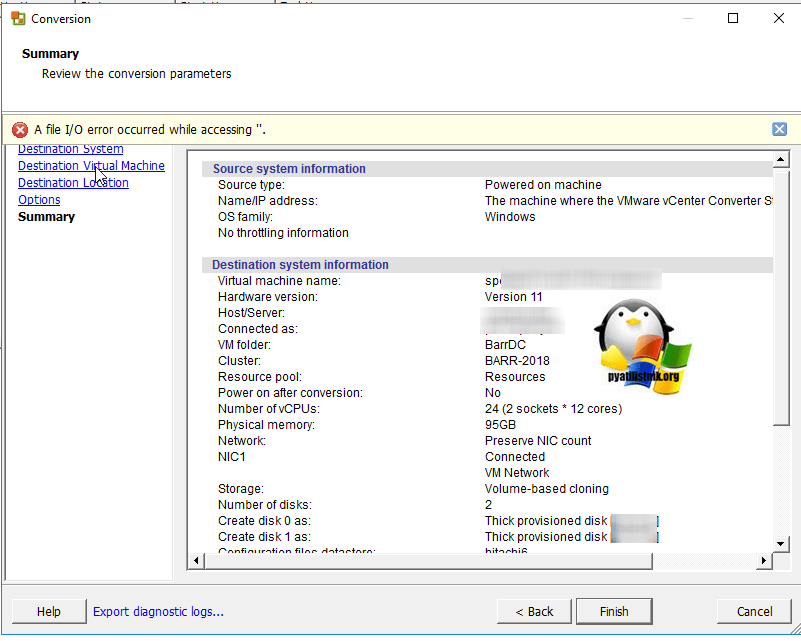Click the 'OS family:' label

245,217
